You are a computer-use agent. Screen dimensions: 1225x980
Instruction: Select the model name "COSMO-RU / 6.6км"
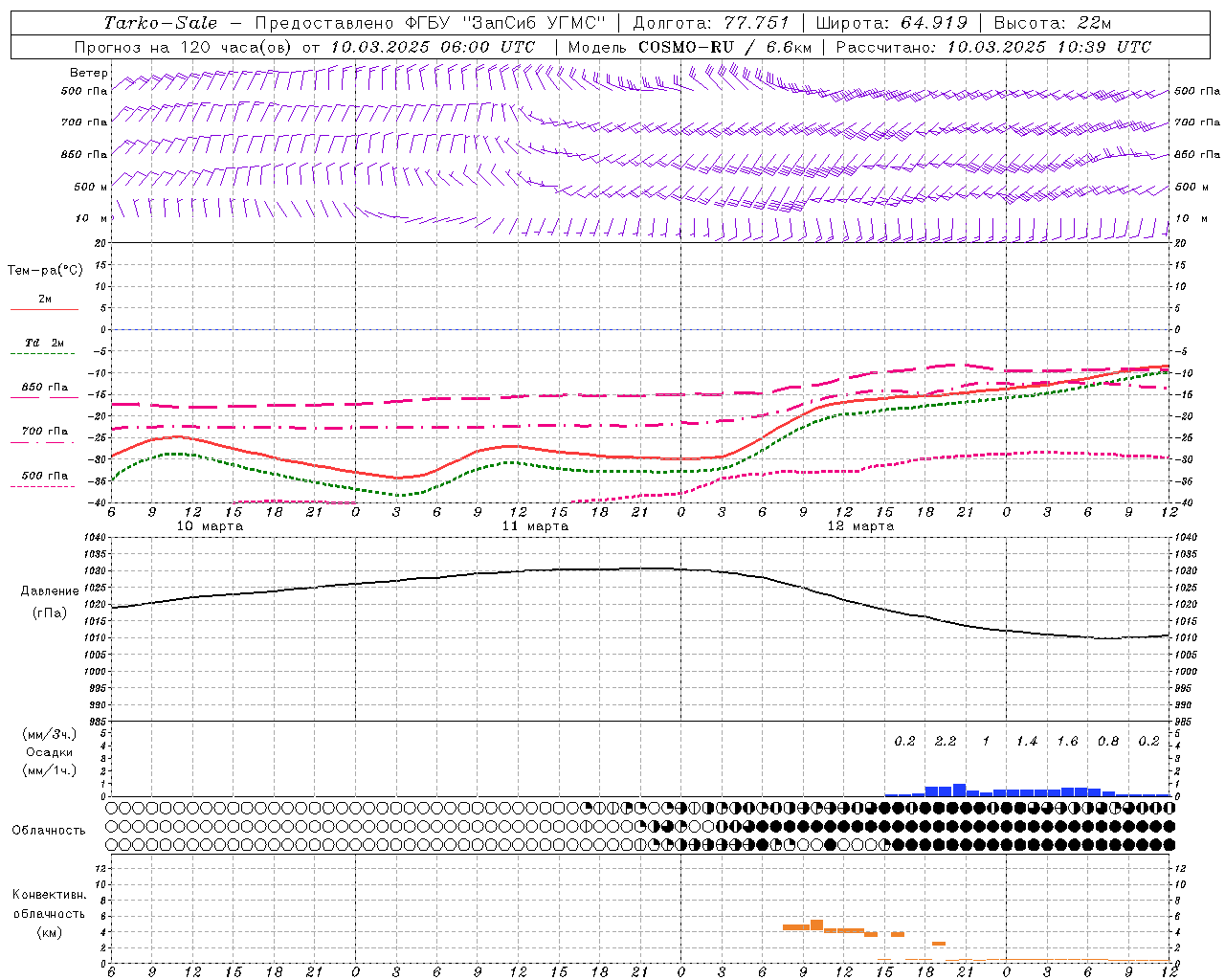pos(726,47)
